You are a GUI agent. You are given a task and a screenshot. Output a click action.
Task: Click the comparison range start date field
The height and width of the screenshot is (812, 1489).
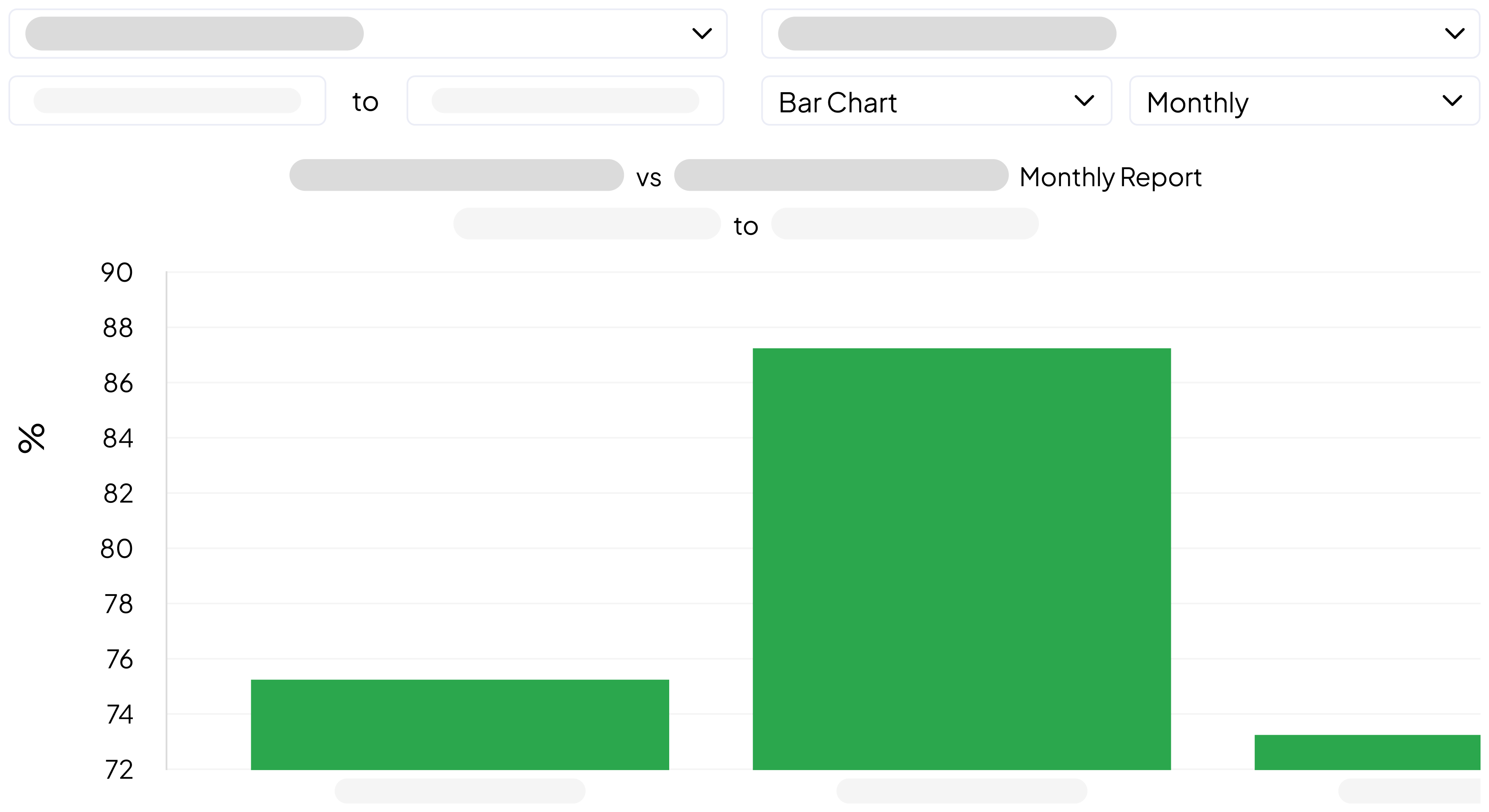tap(587, 224)
